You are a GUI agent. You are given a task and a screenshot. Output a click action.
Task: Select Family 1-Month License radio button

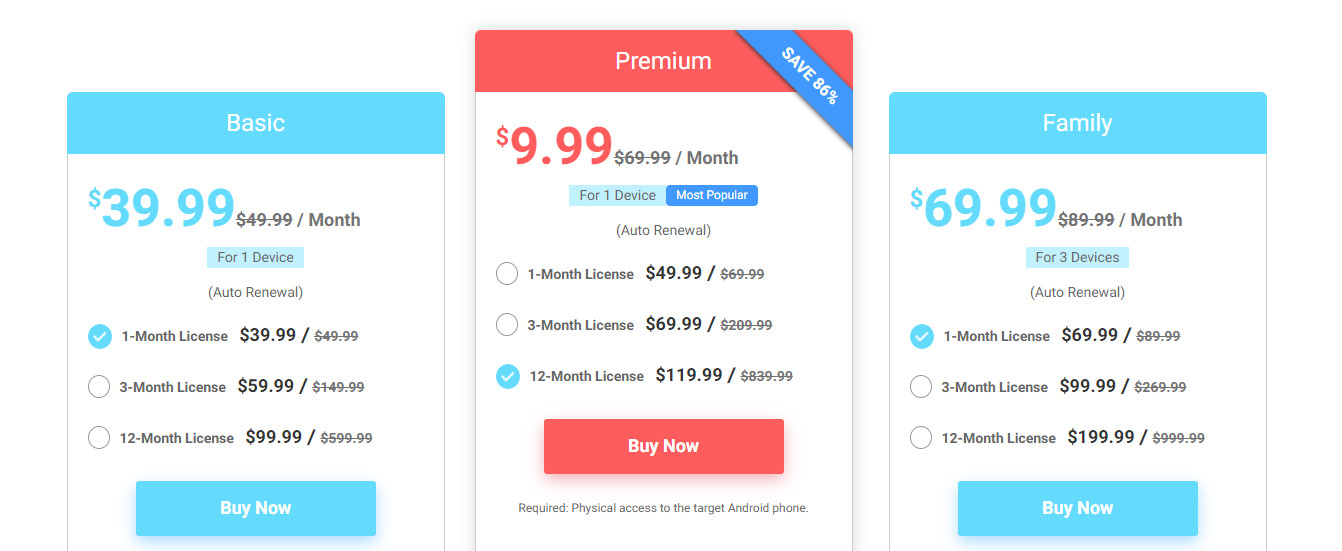pos(921,336)
